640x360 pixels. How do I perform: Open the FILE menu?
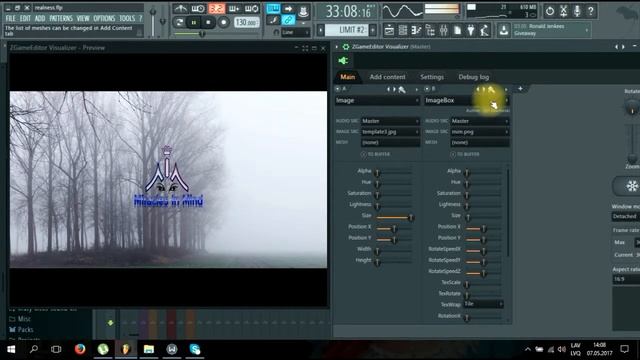11,18
